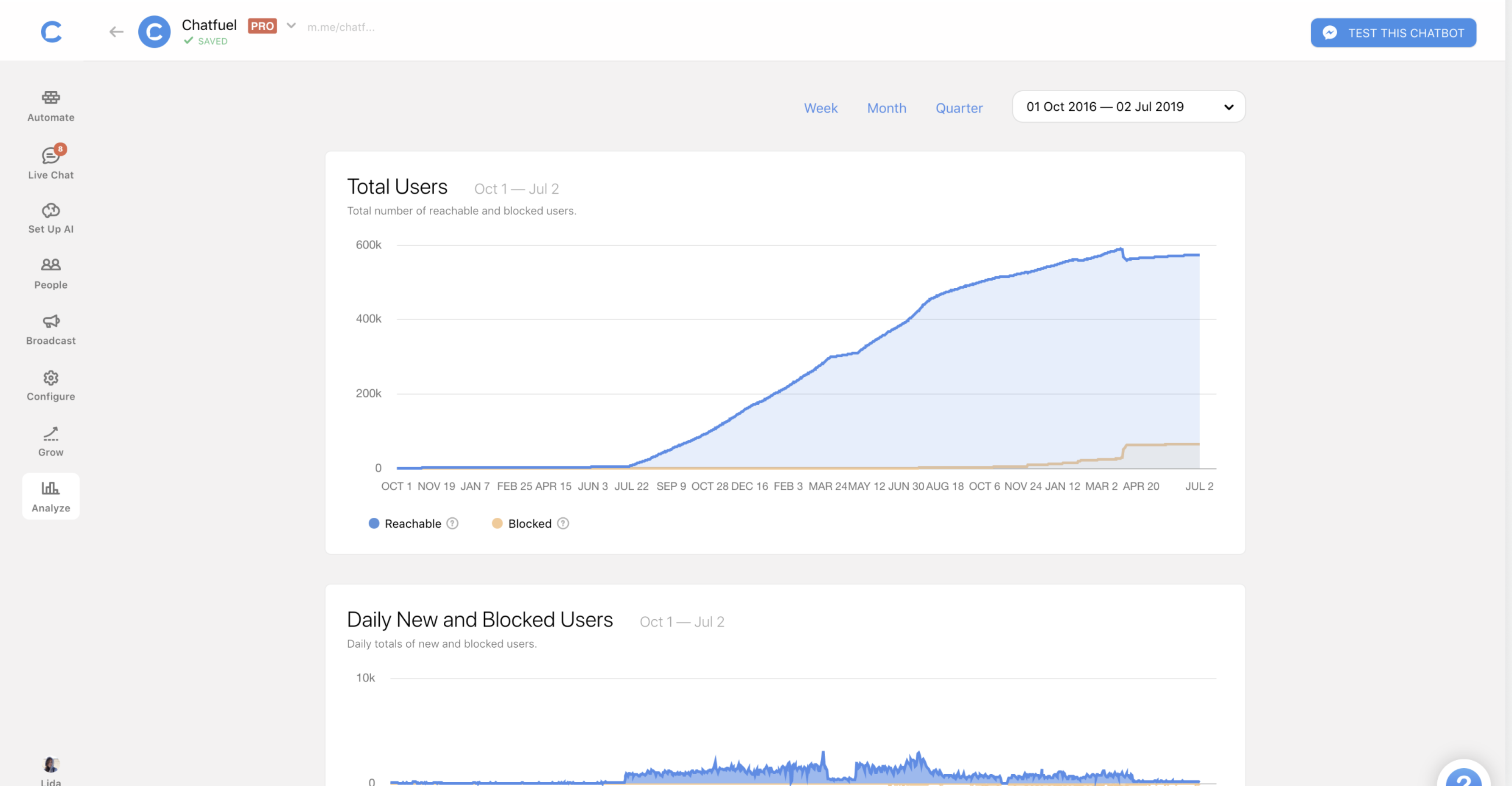This screenshot has height=786, width=1512.
Task: Go to the People section
Action: tap(50, 265)
